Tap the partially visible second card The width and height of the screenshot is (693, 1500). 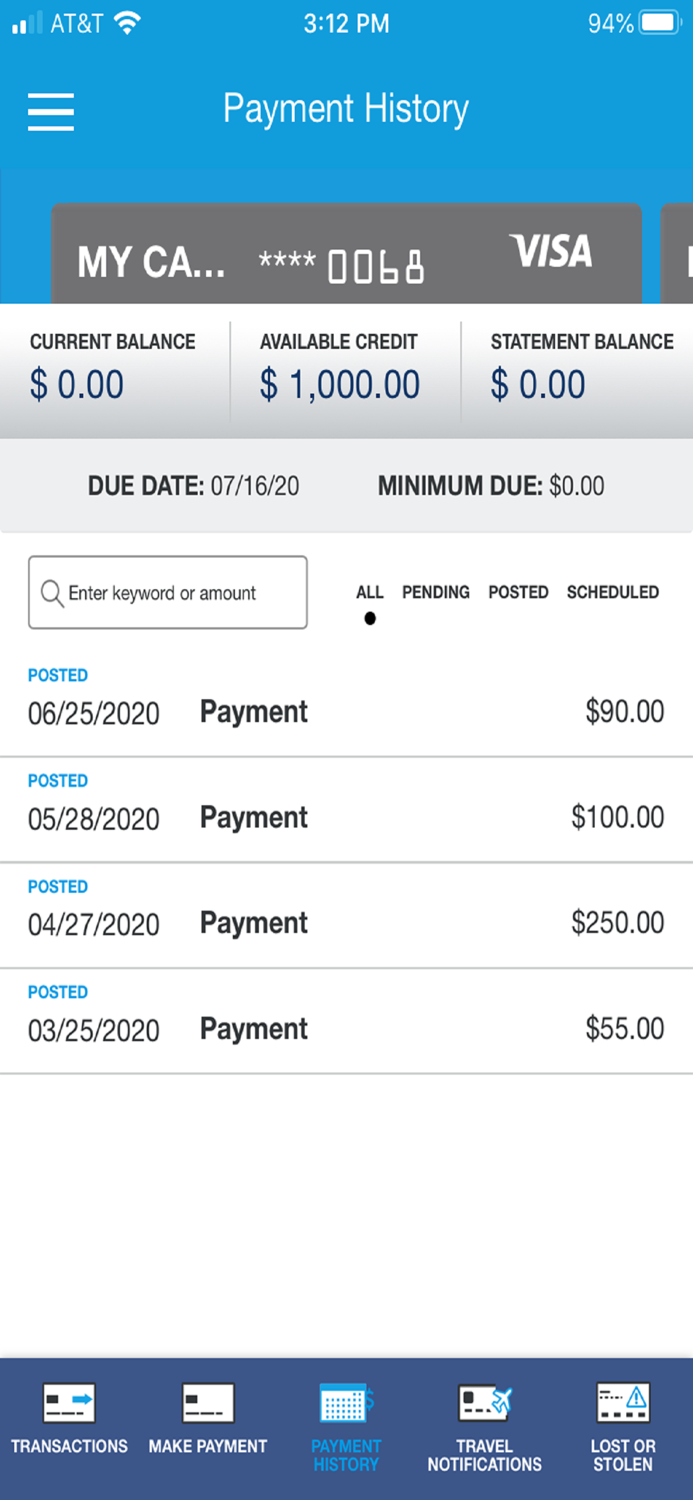pyautogui.click(x=679, y=255)
